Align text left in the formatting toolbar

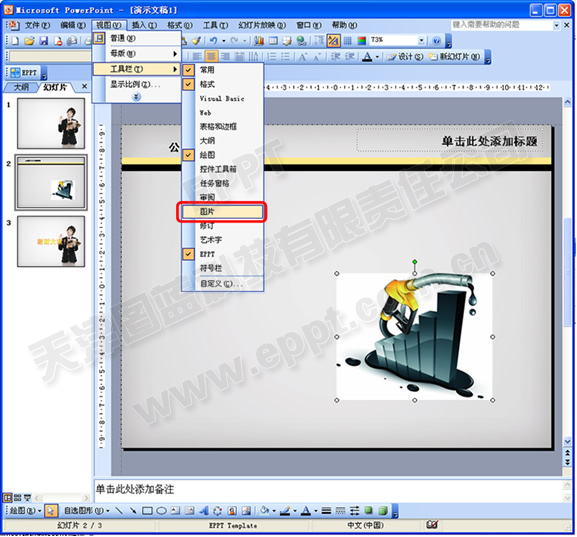coord(197,57)
